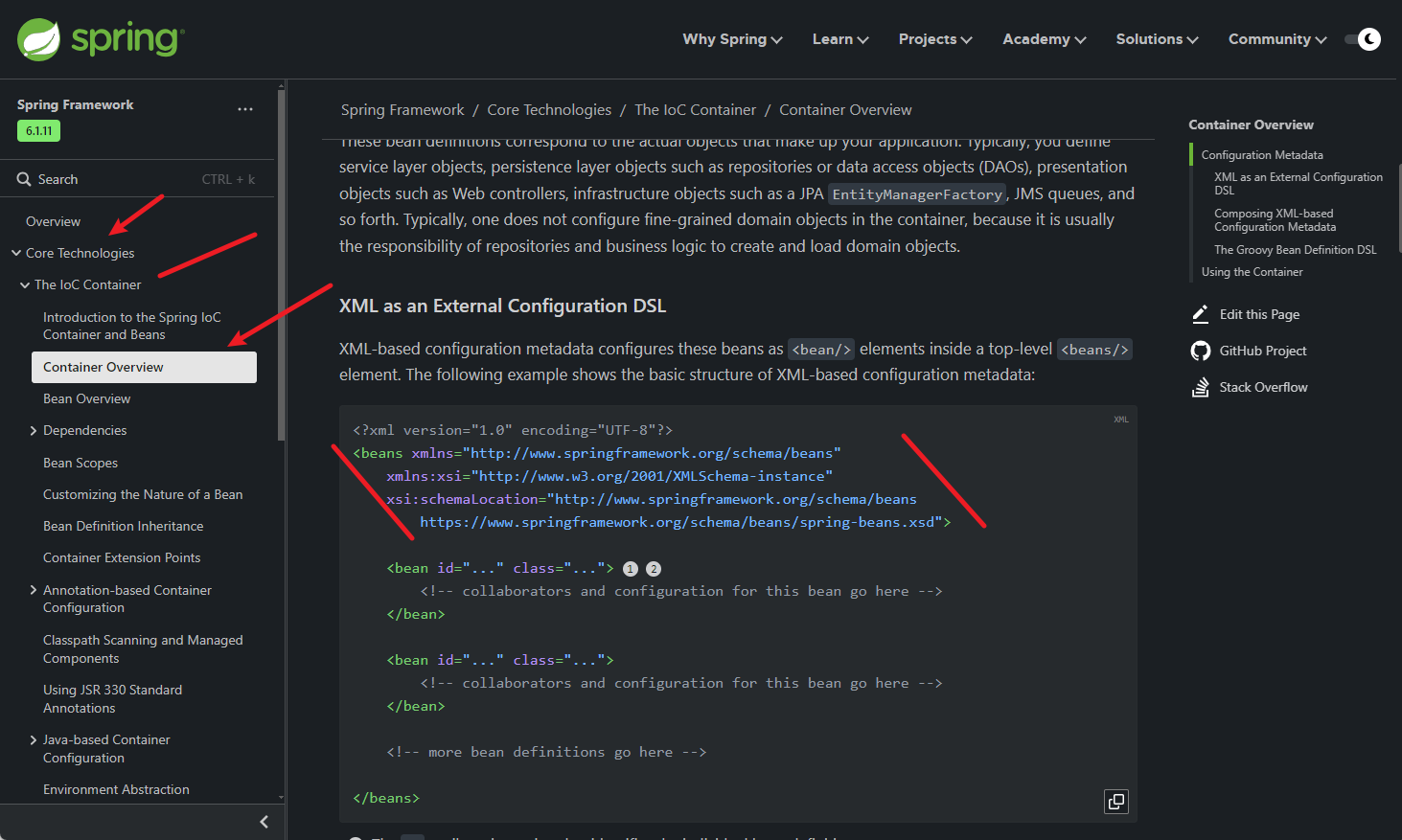
Task: Expand the Dependencies section chevron
Action: coord(34,431)
